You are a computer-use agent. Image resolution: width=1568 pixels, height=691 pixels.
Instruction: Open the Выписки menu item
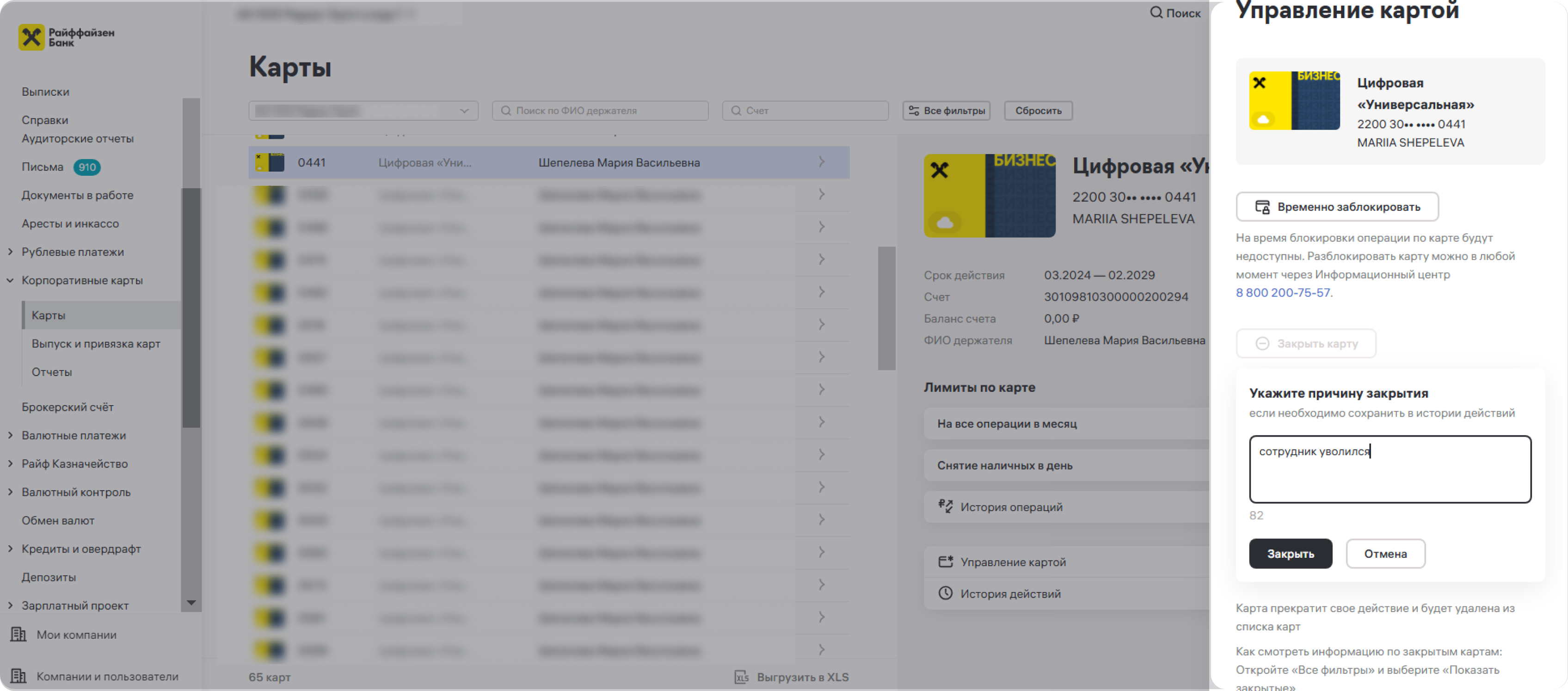46,92
